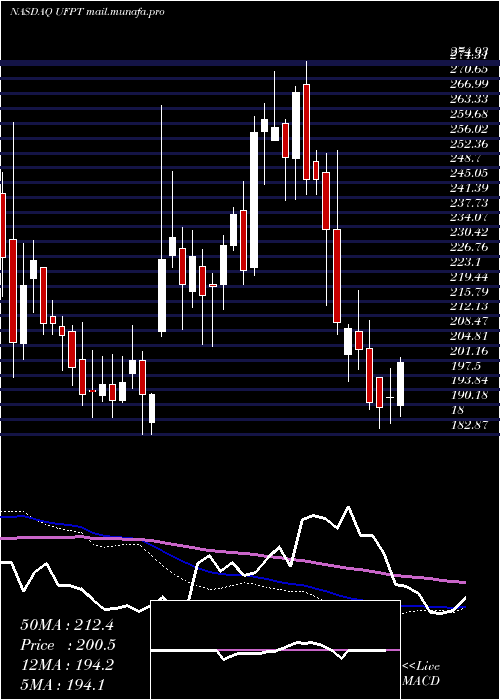Click the 252.36 price axis label

[468, 143]
